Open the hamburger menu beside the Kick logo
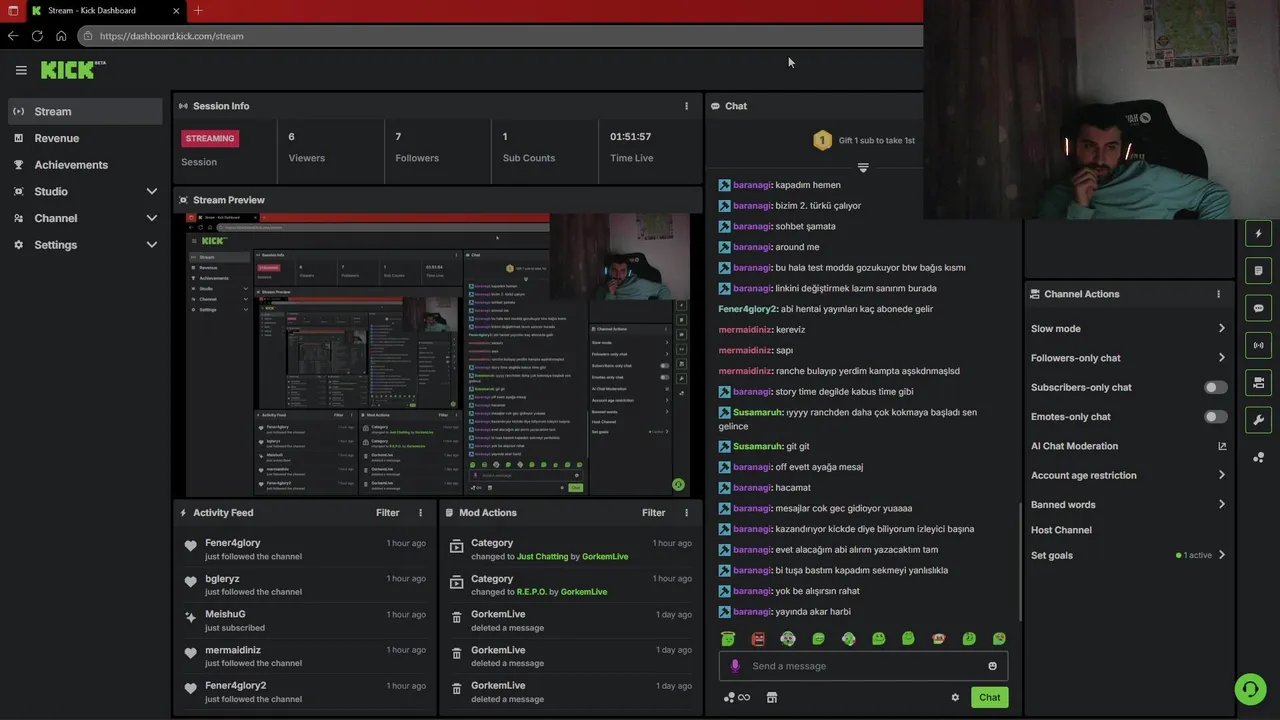The height and width of the screenshot is (720, 1280). click(21, 70)
